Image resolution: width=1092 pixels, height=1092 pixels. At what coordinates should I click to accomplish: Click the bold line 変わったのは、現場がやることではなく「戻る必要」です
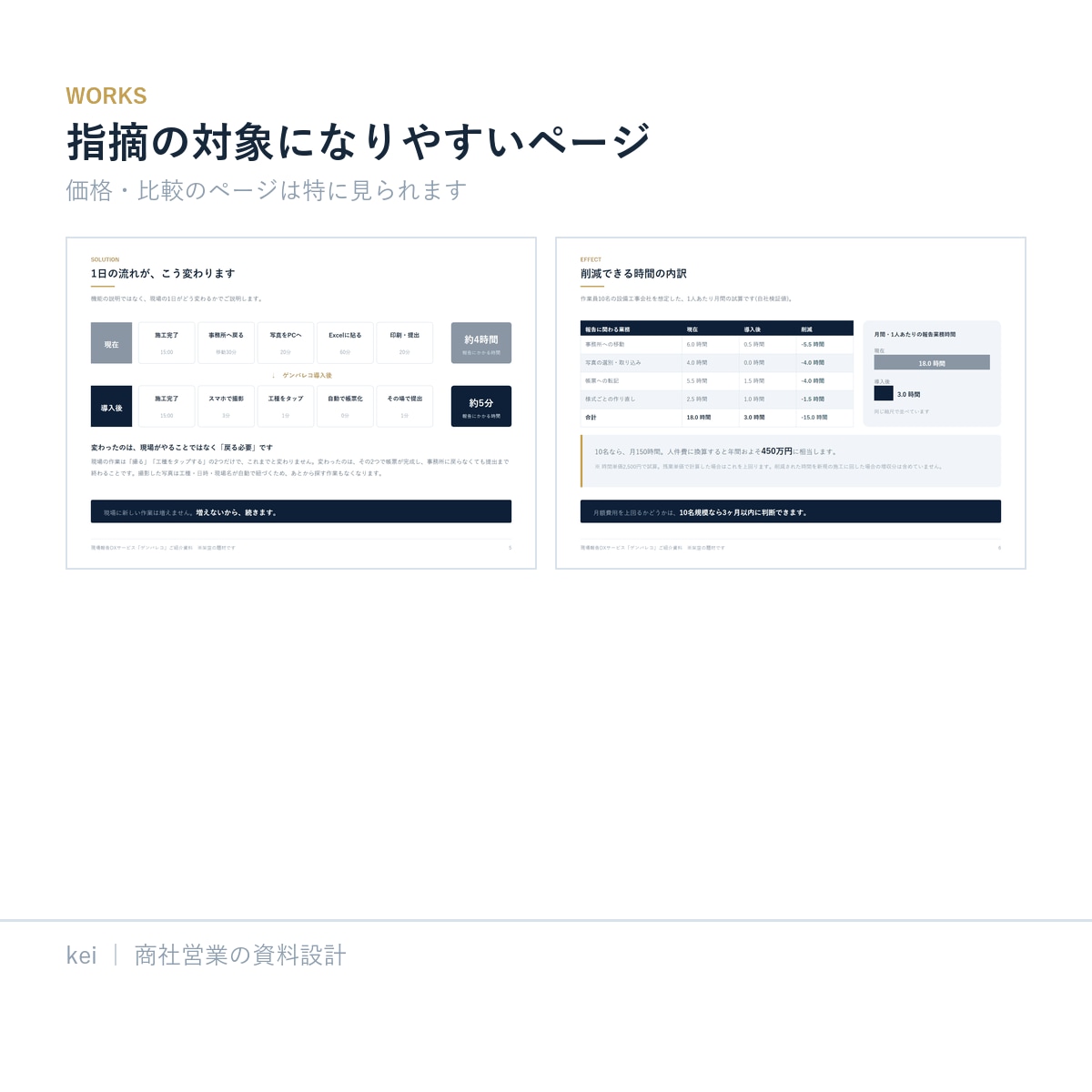point(182,448)
